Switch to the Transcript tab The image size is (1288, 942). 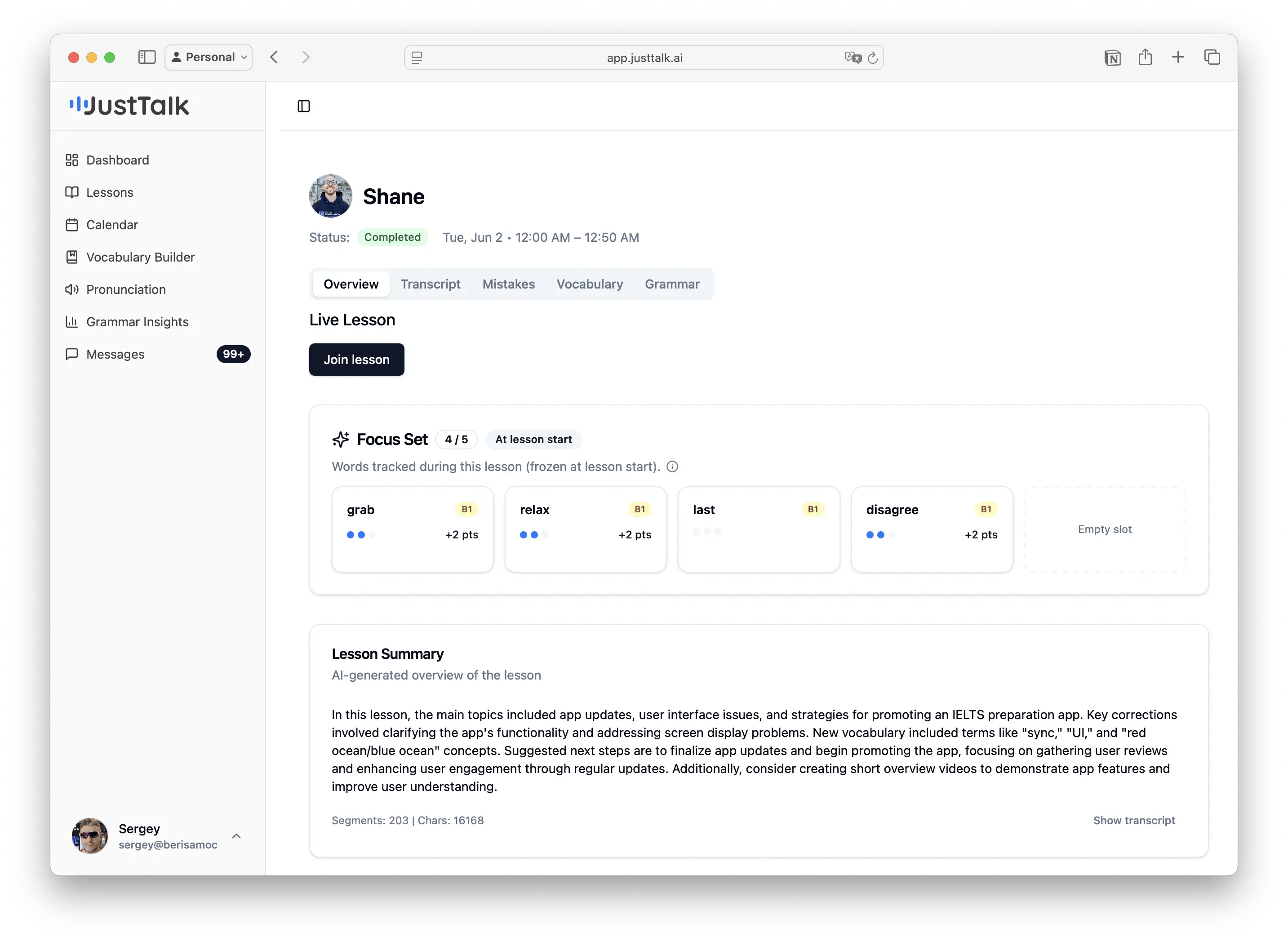(430, 284)
